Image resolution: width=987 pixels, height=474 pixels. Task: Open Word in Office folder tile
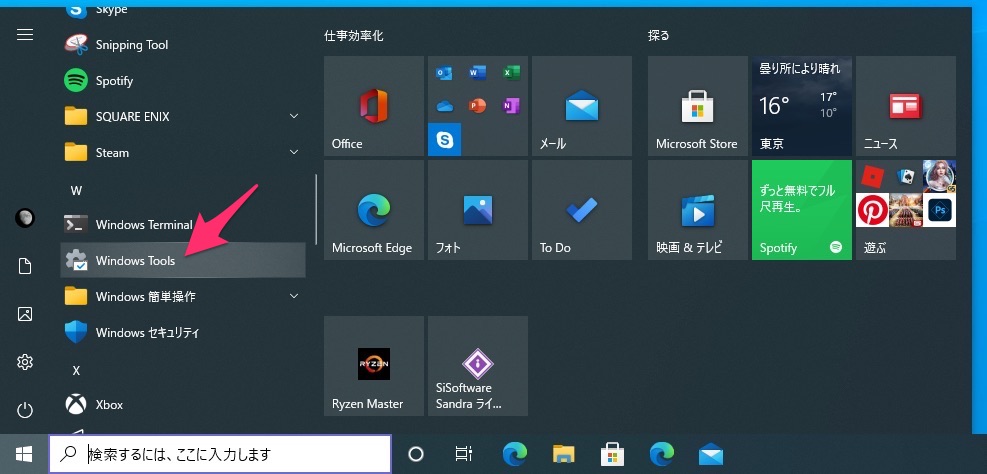click(478, 73)
